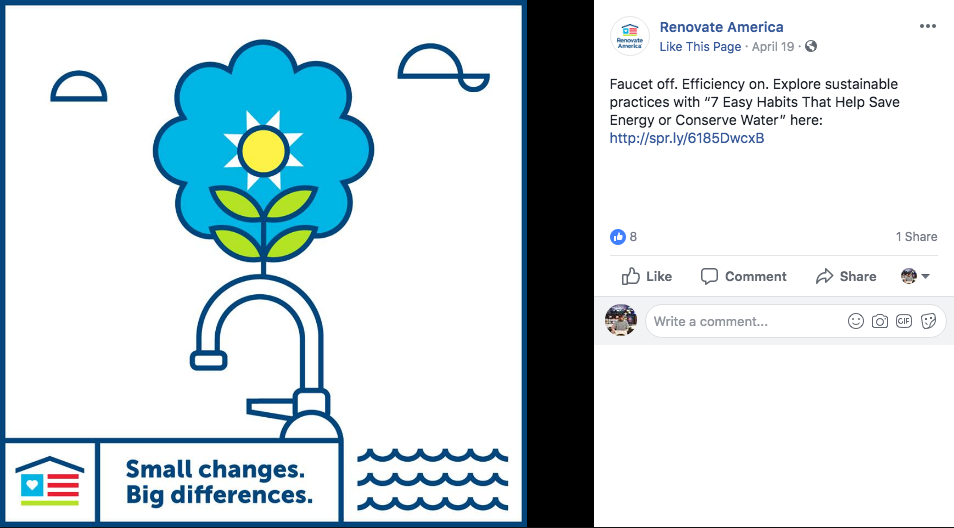Insert an emoji in the comment

click(x=855, y=321)
